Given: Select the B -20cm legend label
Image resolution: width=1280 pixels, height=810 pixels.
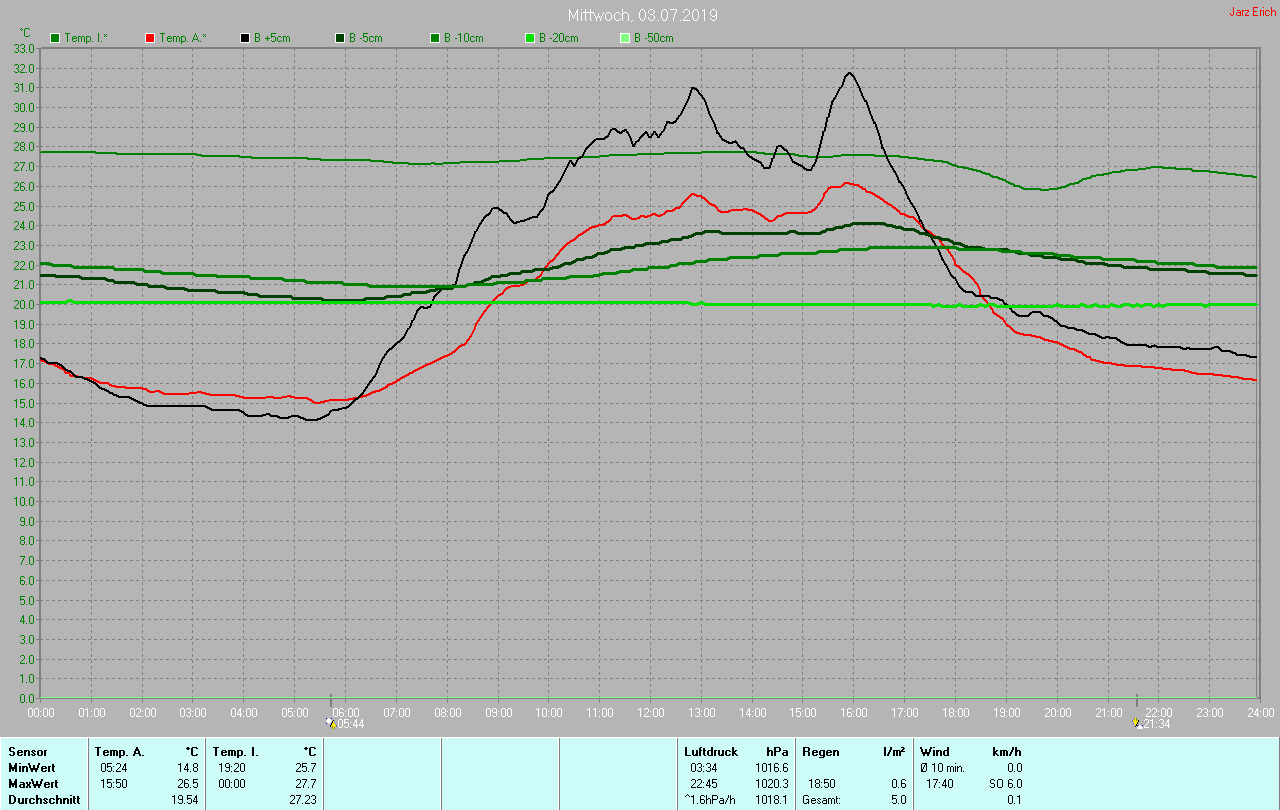Looking at the screenshot, I should 558,38.
